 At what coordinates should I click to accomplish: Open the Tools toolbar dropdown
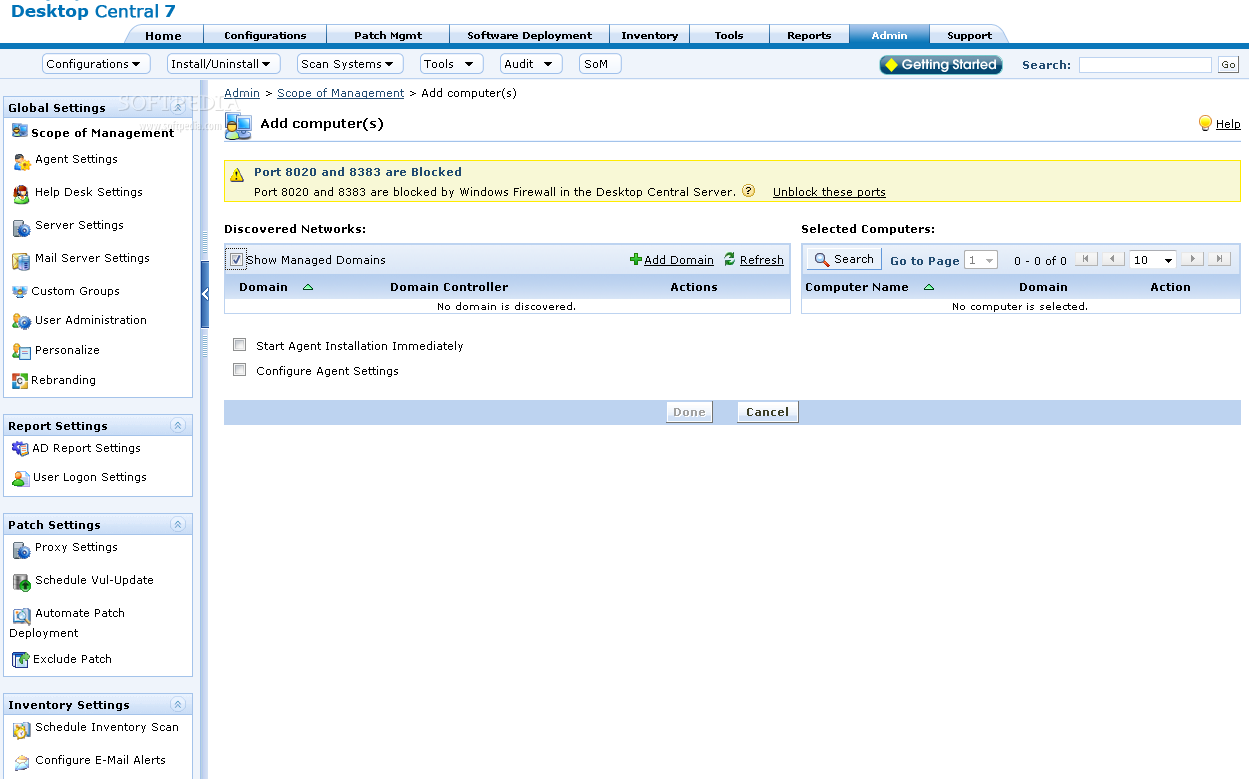(451, 64)
